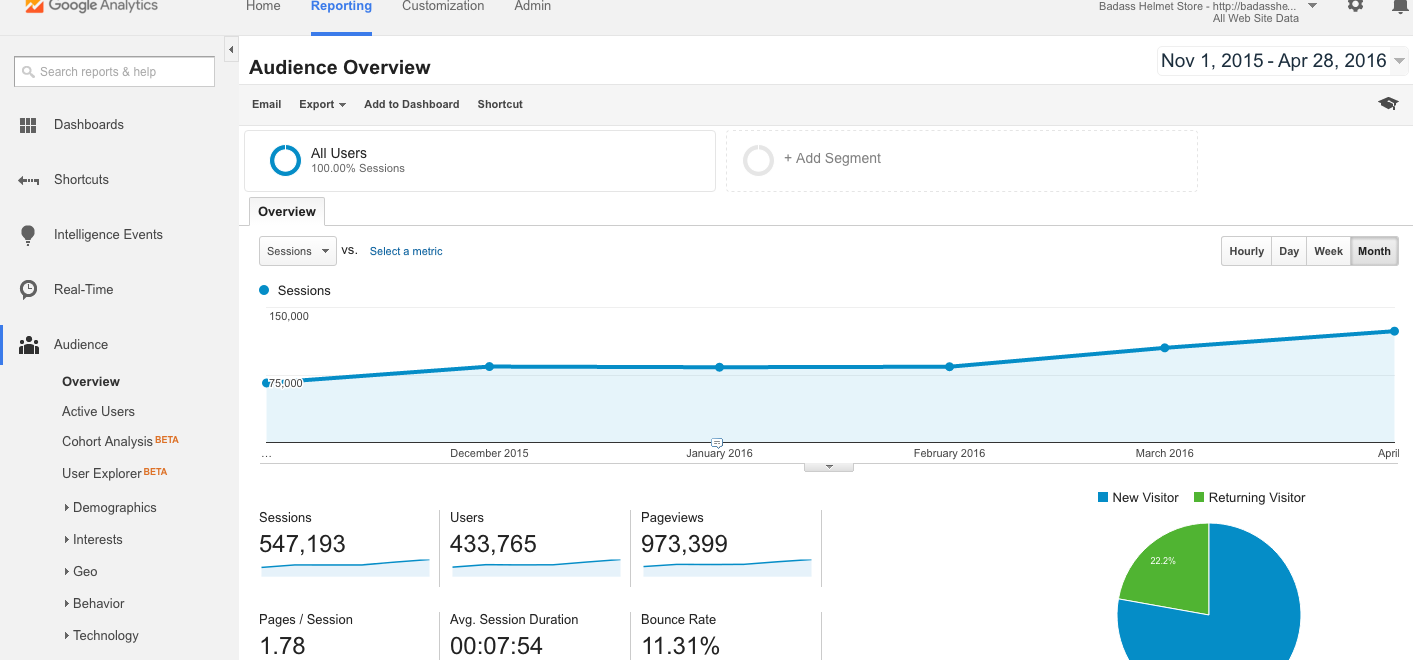The width and height of the screenshot is (1413, 660).
Task: Click the Bounce Rate value 11.31%
Action: (680, 646)
